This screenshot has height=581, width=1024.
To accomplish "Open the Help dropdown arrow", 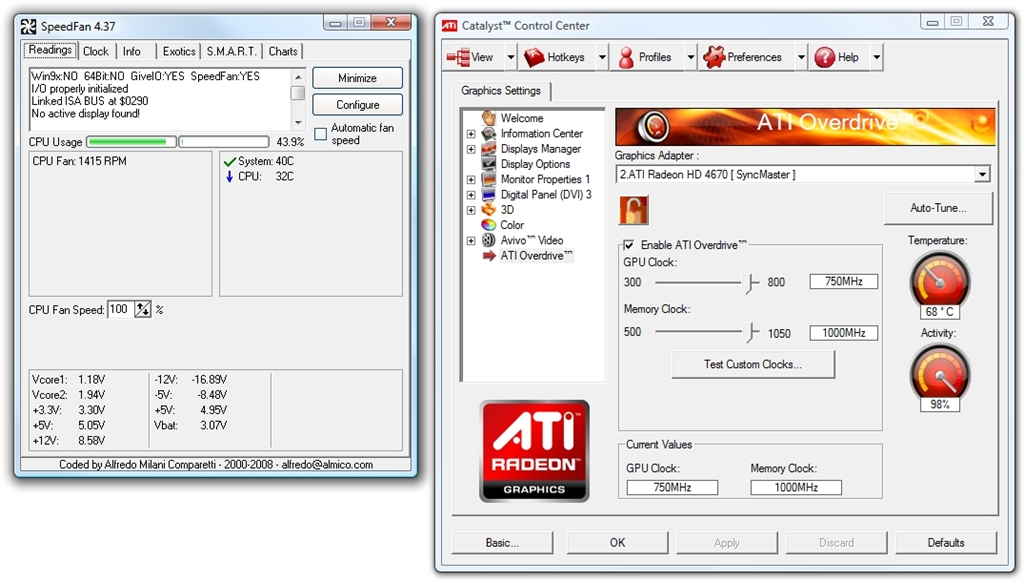I will pyautogui.click(x=876, y=57).
